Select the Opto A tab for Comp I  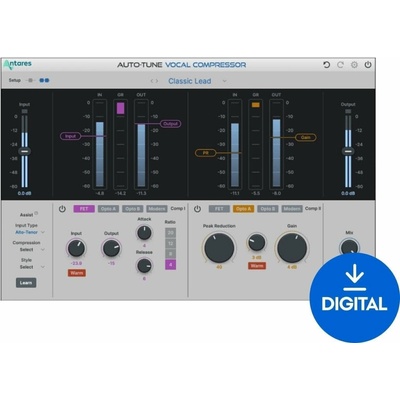pyautogui.click(x=108, y=209)
